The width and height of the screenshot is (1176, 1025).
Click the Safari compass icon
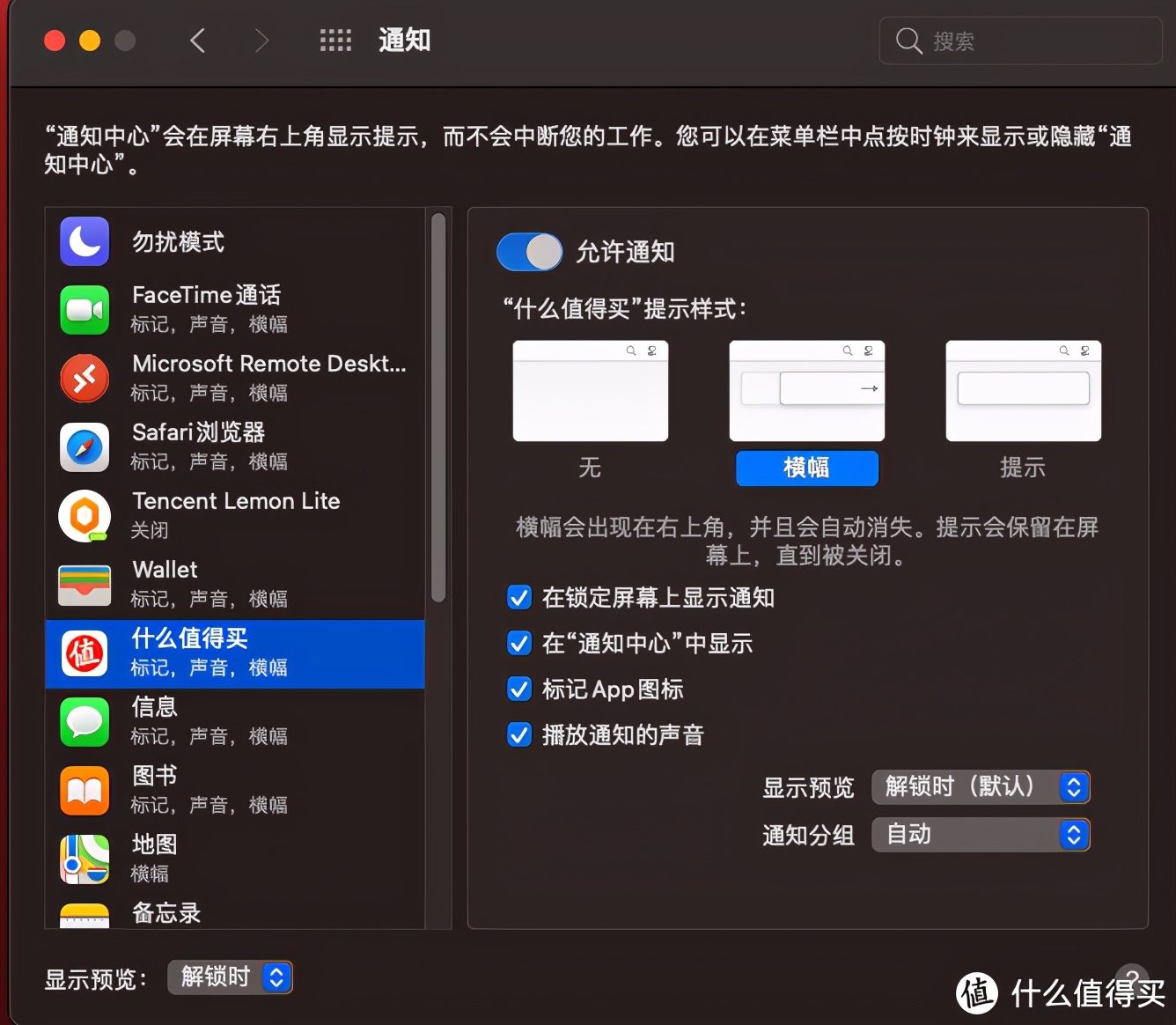85,447
